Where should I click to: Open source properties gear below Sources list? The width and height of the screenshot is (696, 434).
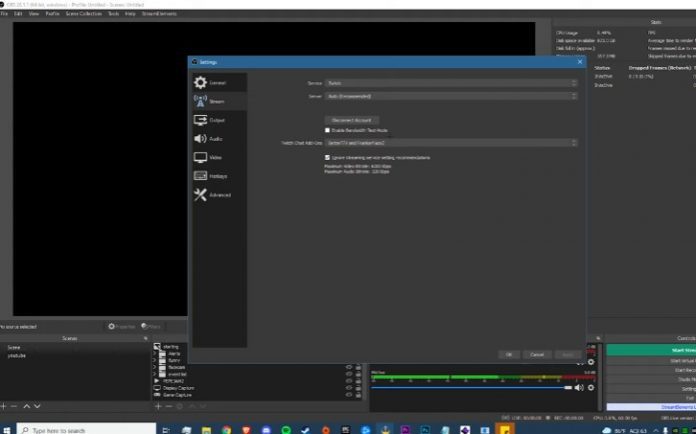(x=179, y=406)
